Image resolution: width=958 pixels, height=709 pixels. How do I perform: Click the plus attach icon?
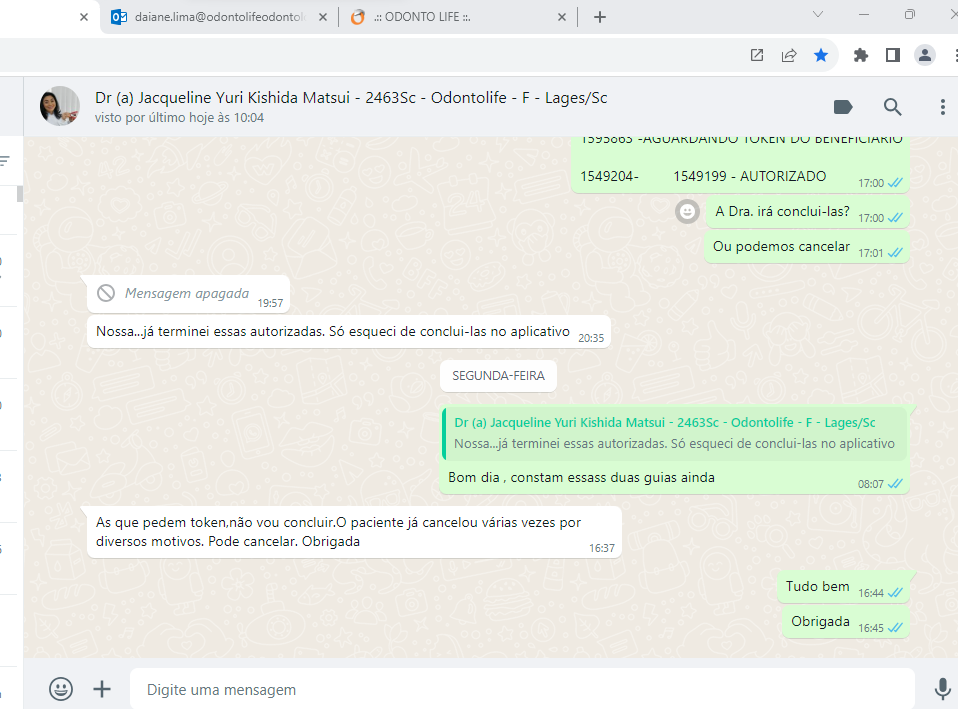click(102, 689)
